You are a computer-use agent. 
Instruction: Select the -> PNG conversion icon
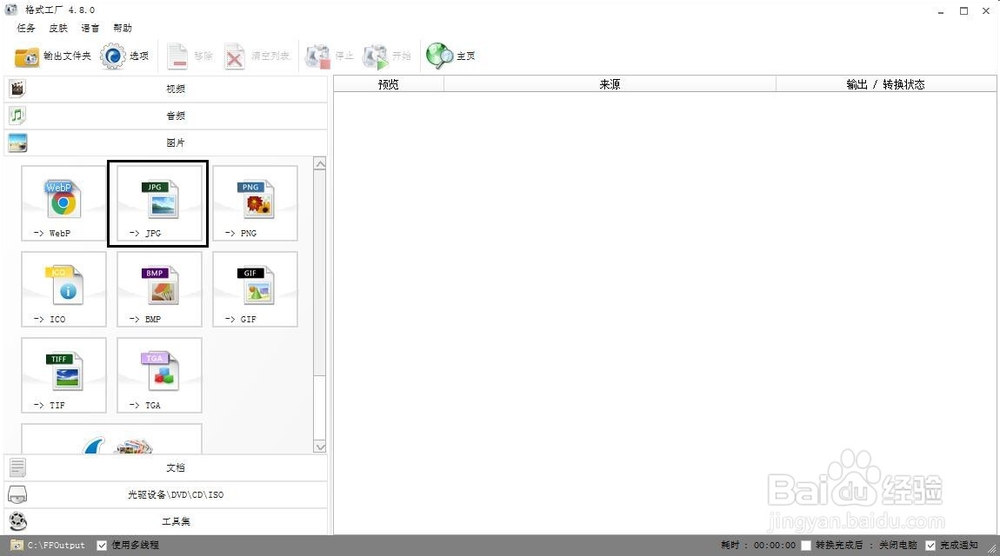click(255, 203)
